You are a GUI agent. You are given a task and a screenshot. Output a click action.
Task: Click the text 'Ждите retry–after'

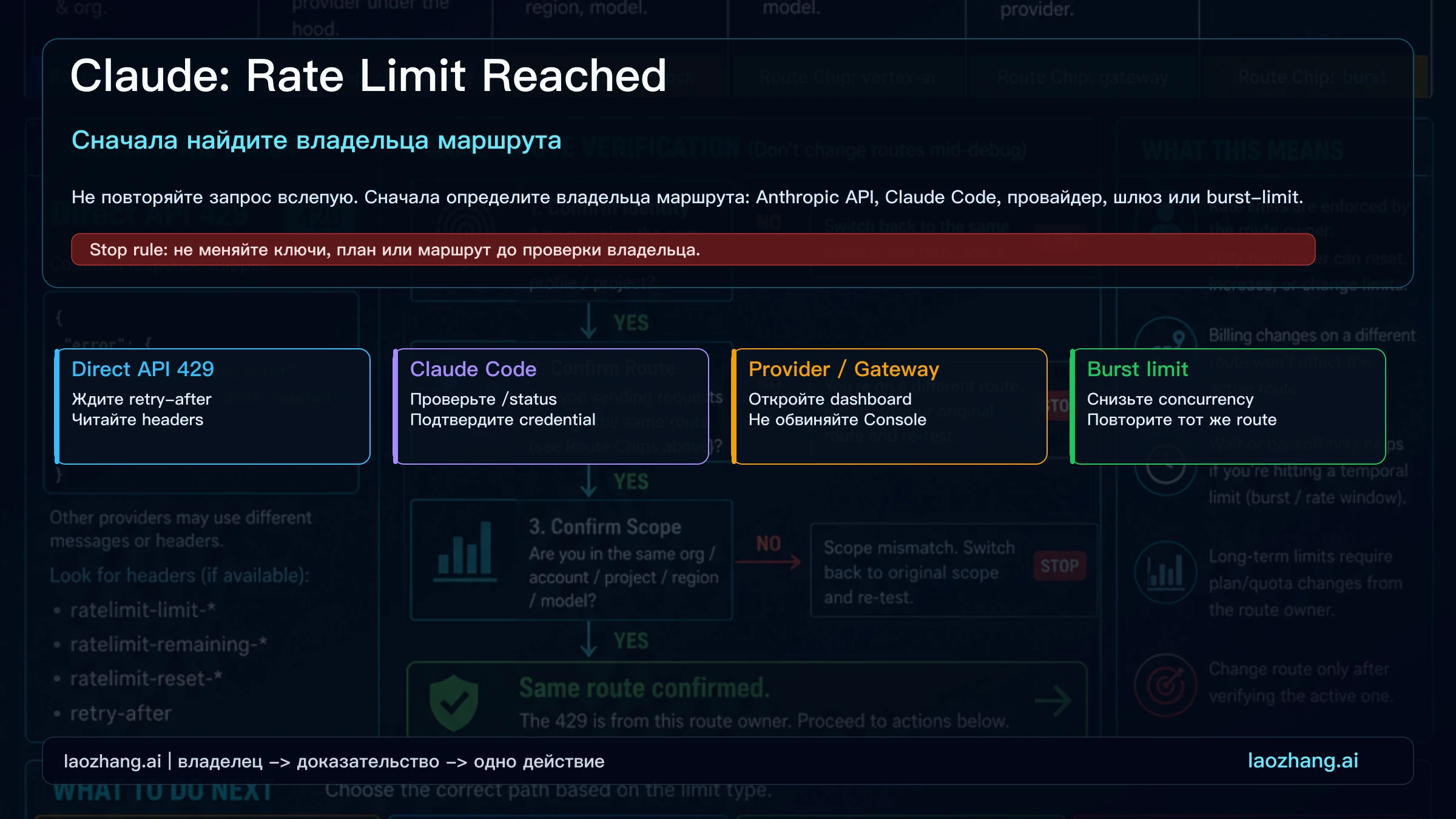[x=141, y=399]
